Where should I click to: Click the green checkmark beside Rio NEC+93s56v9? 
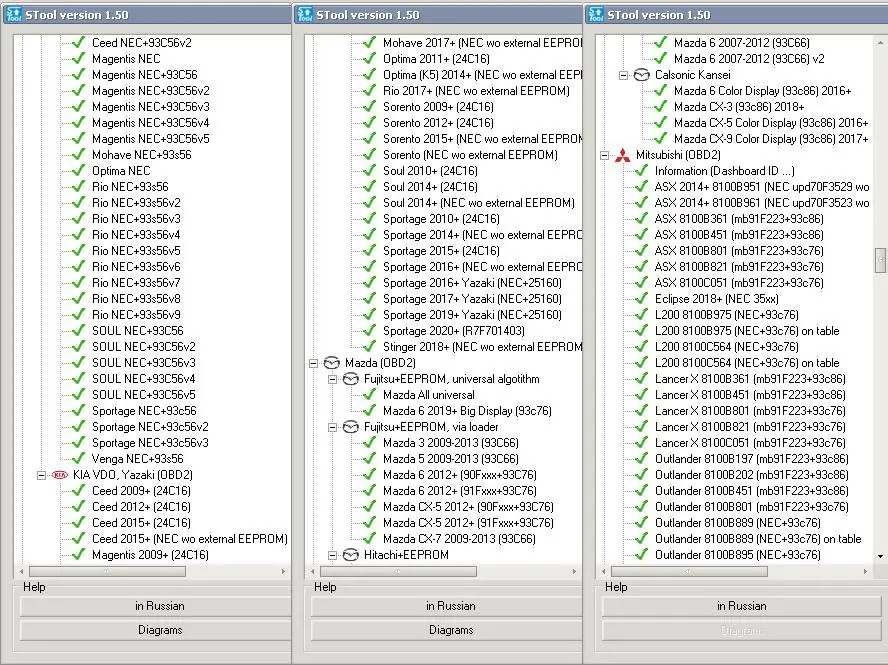79,314
